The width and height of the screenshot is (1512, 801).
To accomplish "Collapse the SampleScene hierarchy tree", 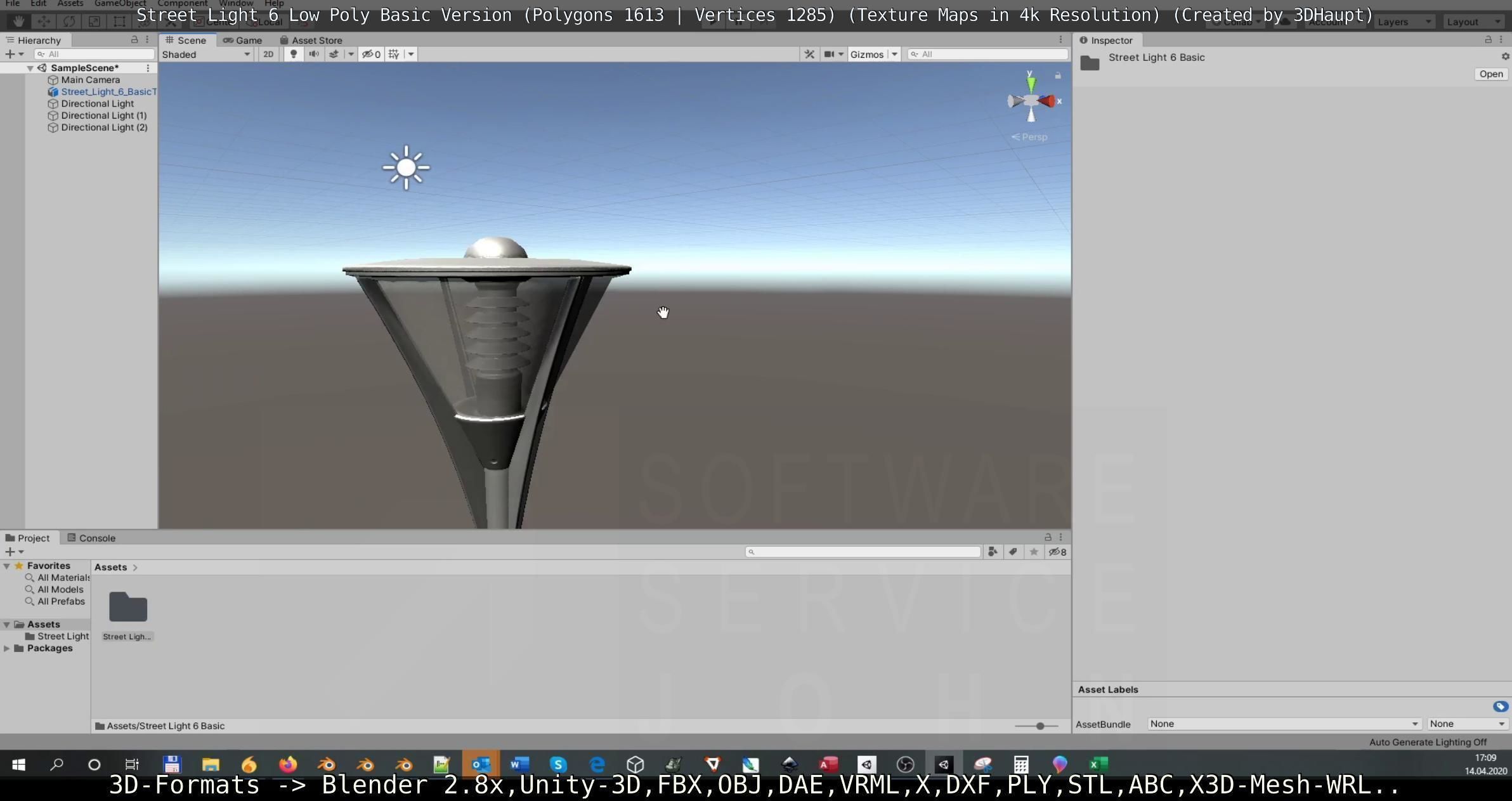I will pyautogui.click(x=30, y=68).
